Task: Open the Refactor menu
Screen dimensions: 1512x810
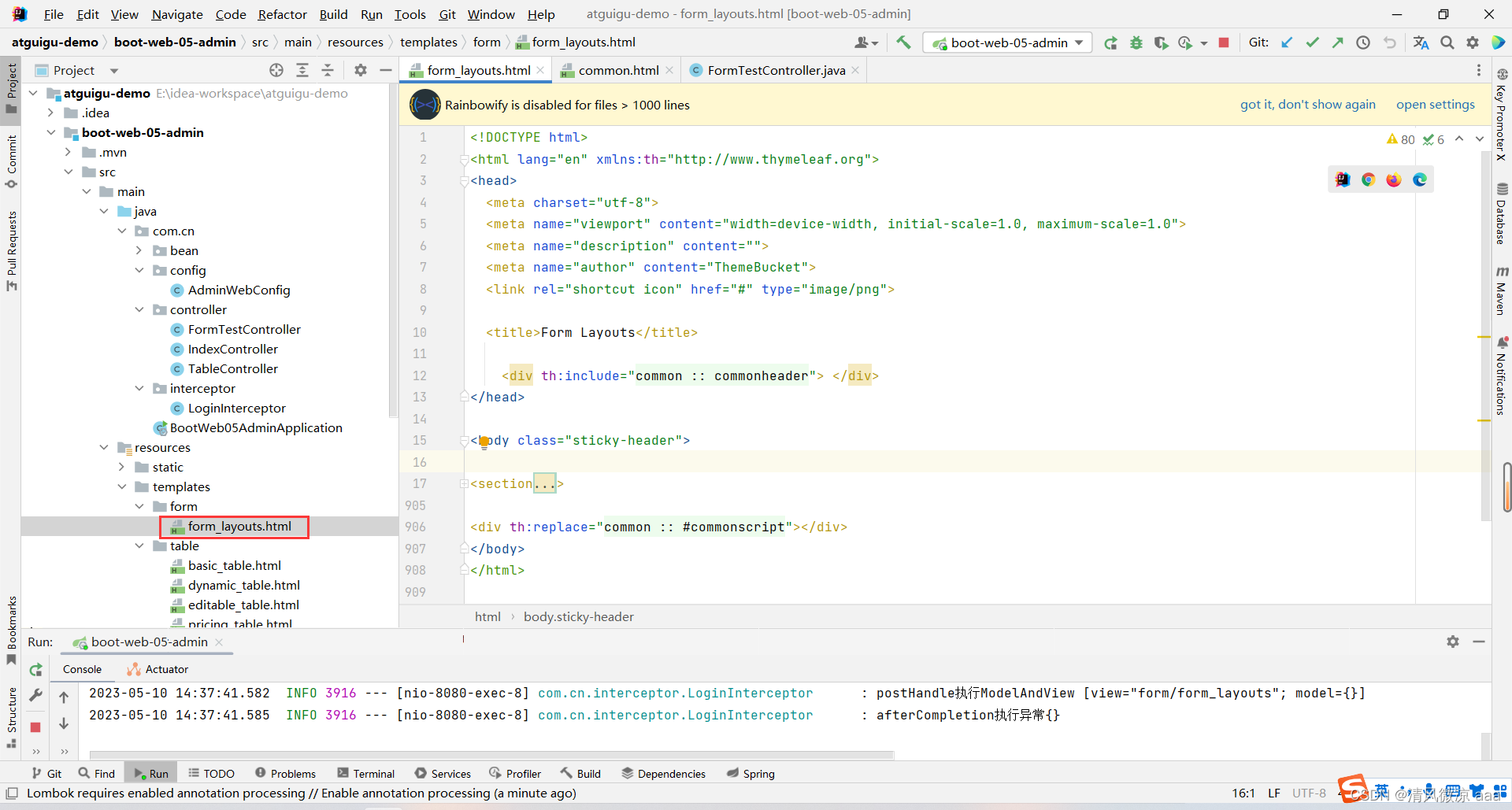Action: coord(282,14)
